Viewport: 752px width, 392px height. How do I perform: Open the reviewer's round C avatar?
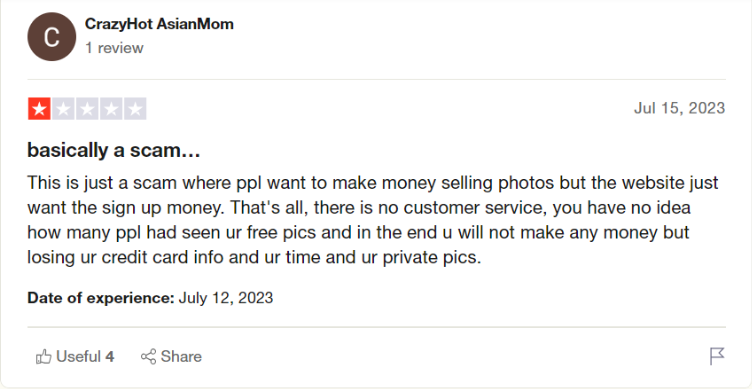(x=52, y=37)
